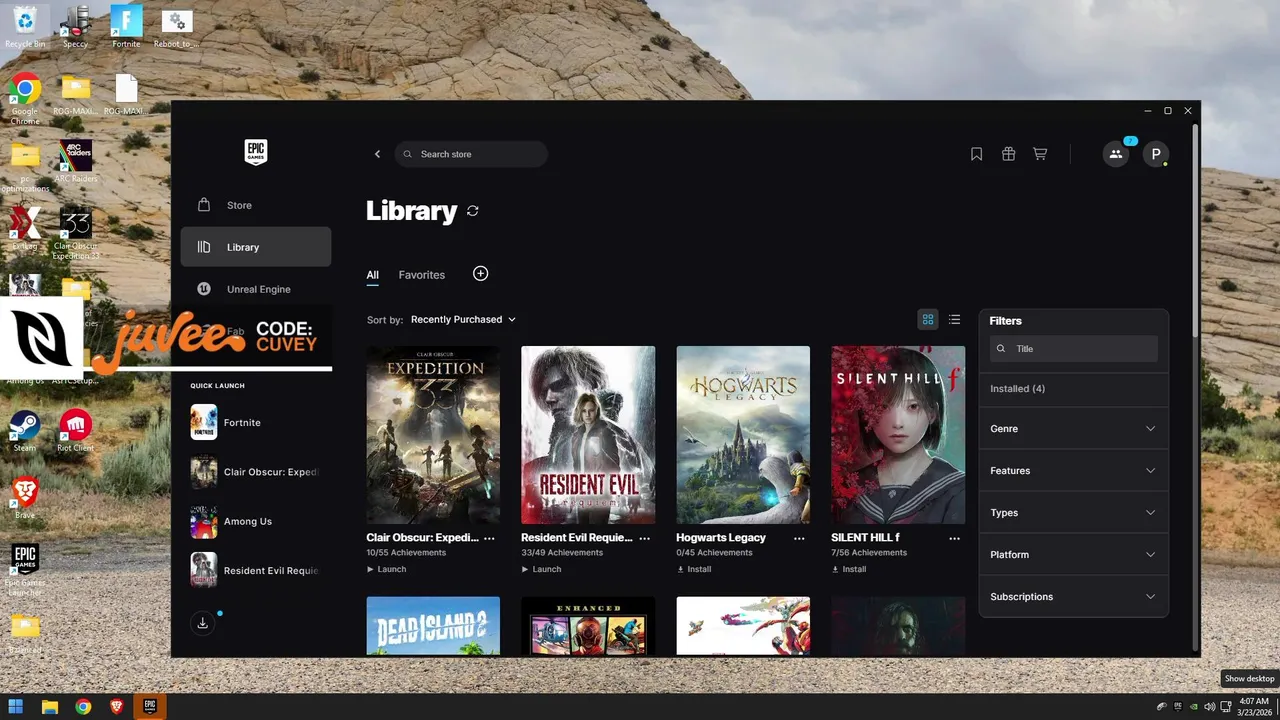Open the taskbar clock showing 4:07 AM
This screenshot has width=1280, height=720.
(1252, 707)
